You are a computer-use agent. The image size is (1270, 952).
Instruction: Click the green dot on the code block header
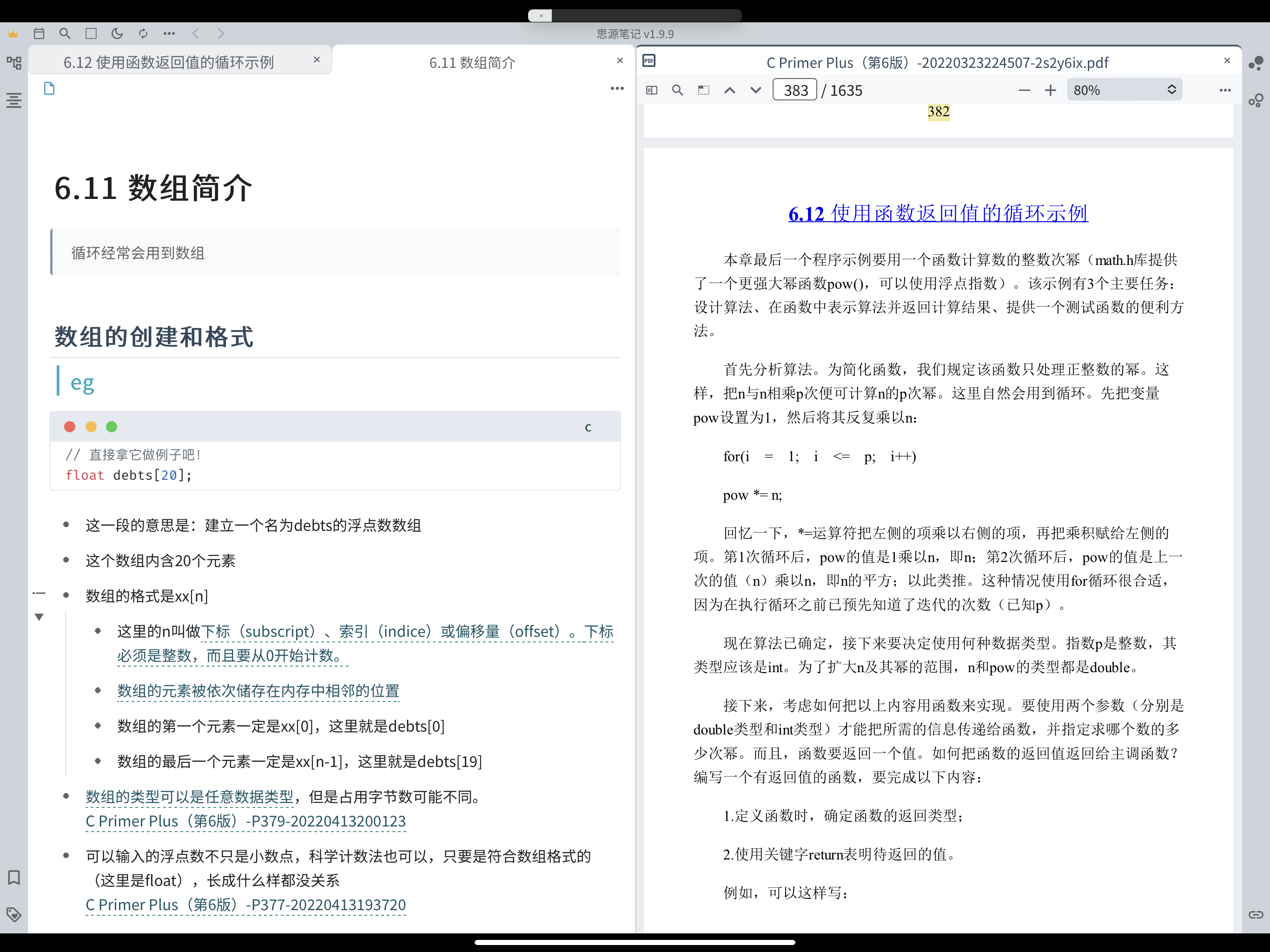tap(112, 427)
